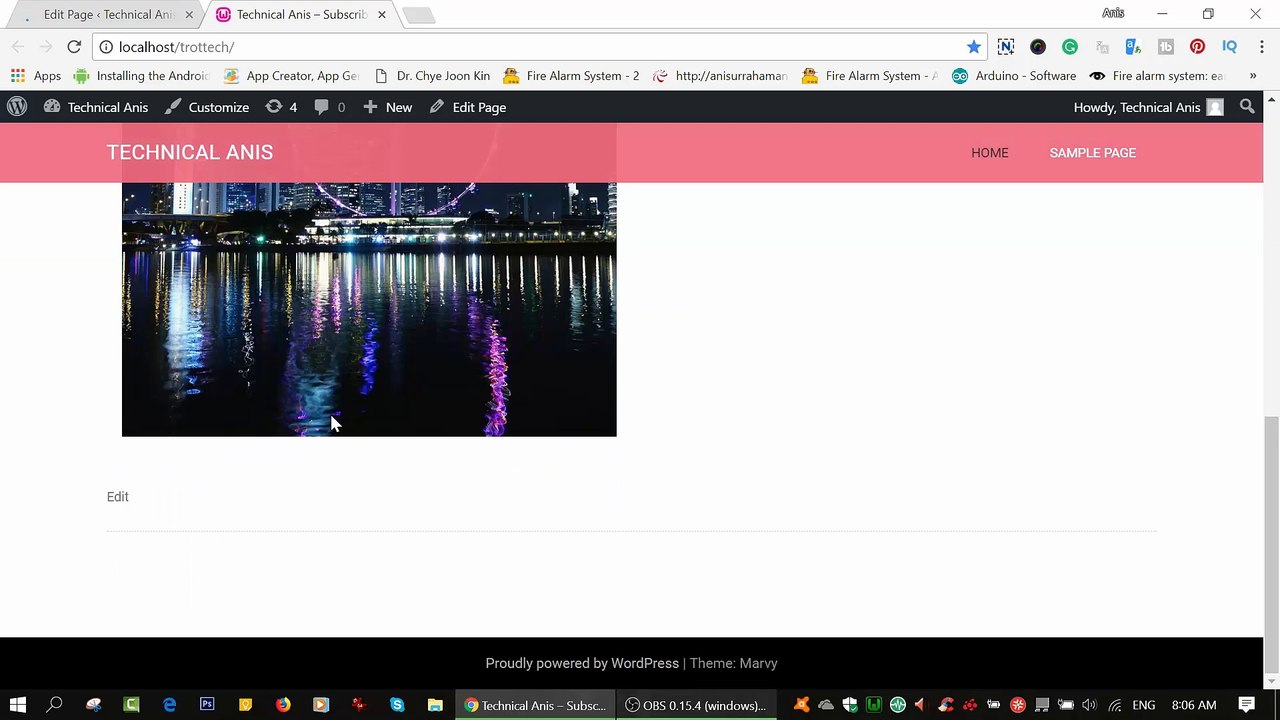Launch Photoshop from the taskbar
This screenshot has width=1280, height=720.
[x=207, y=705]
